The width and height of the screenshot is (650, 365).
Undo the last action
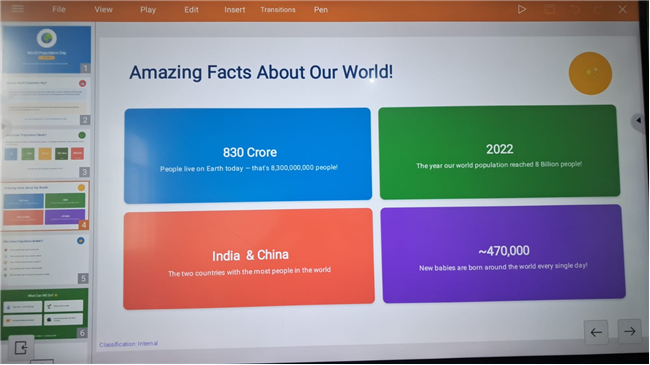coord(575,10)
